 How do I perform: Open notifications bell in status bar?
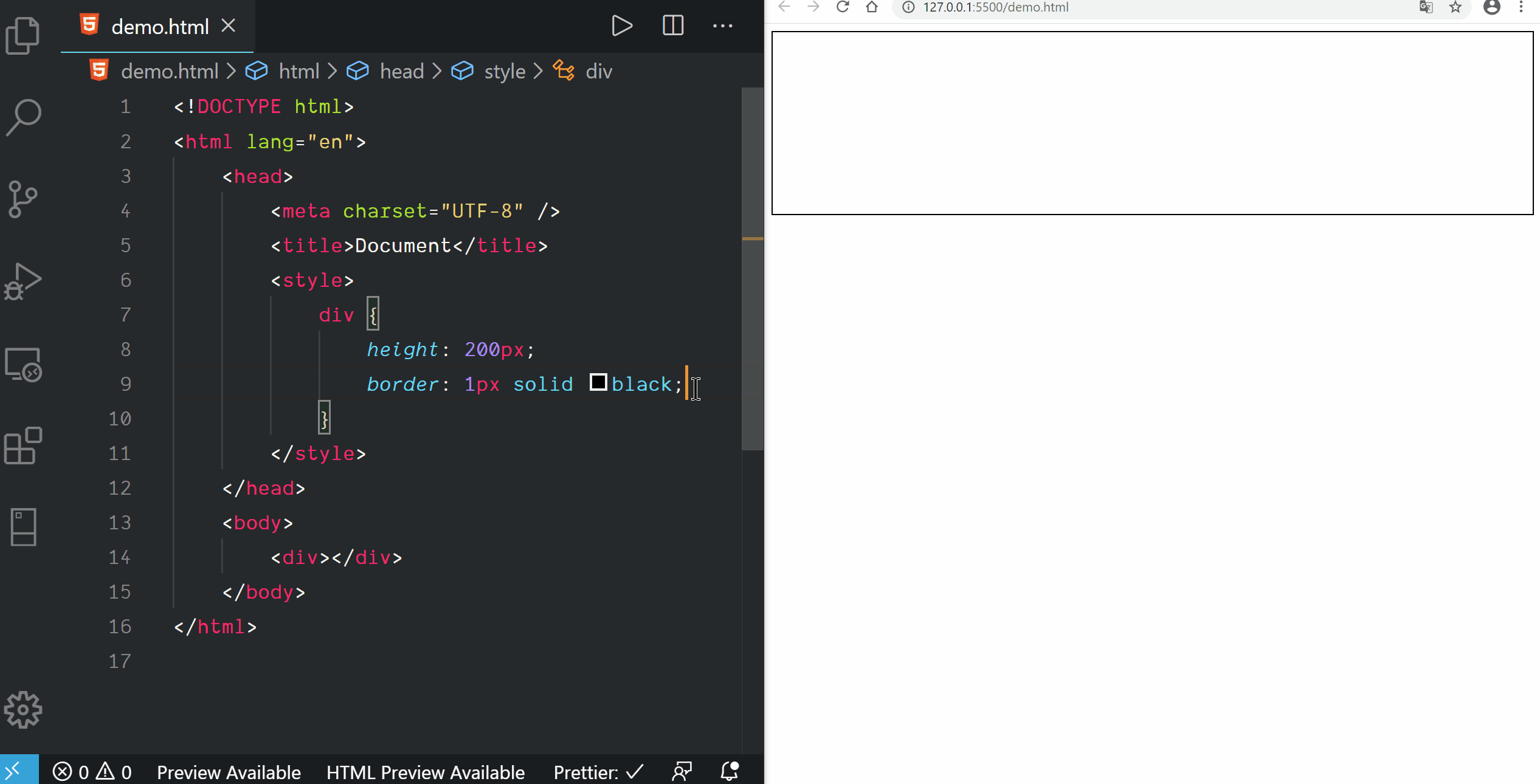click(x=729, y=771)
